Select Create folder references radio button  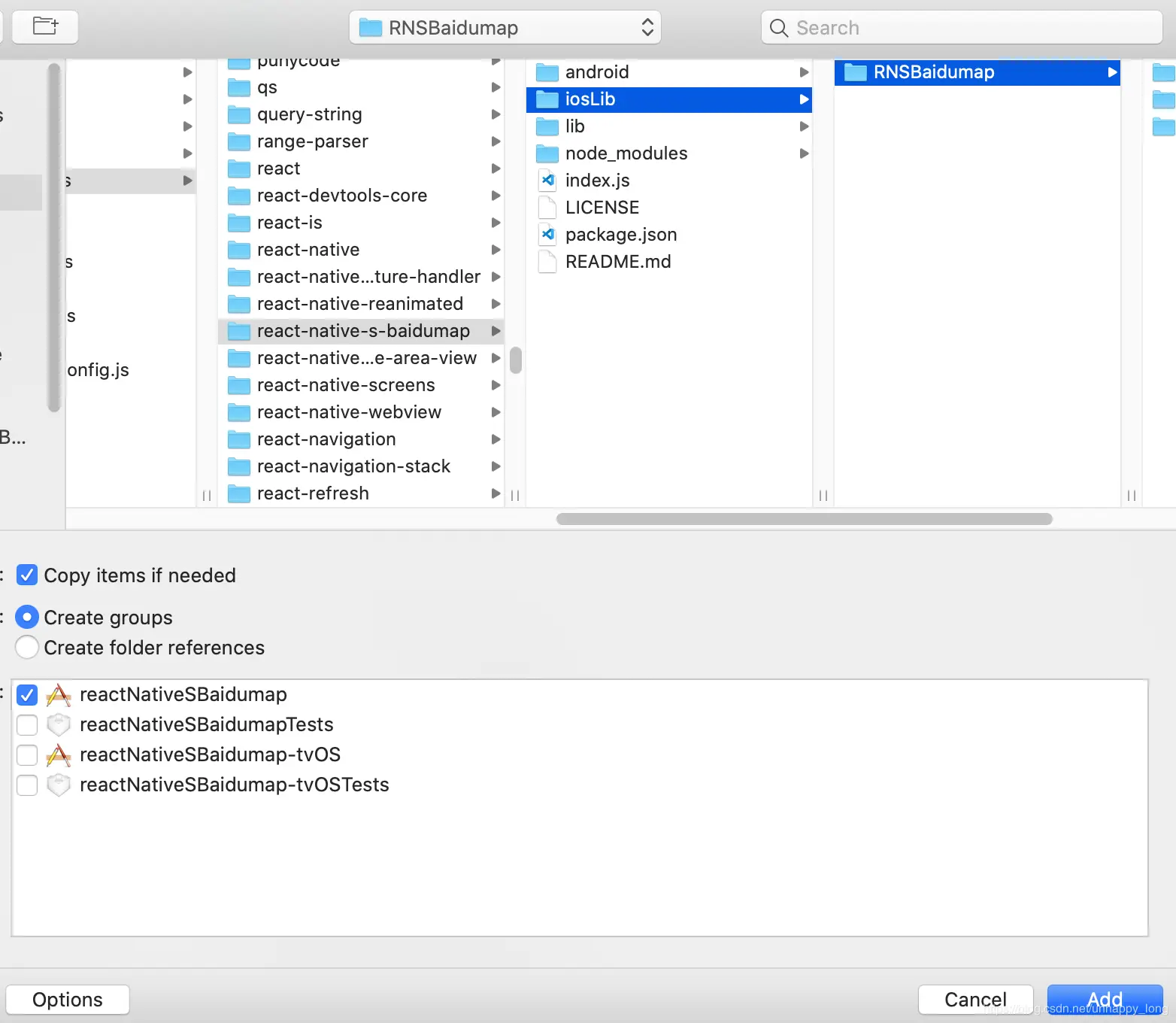pyautogui.click(x=27, y=648)
